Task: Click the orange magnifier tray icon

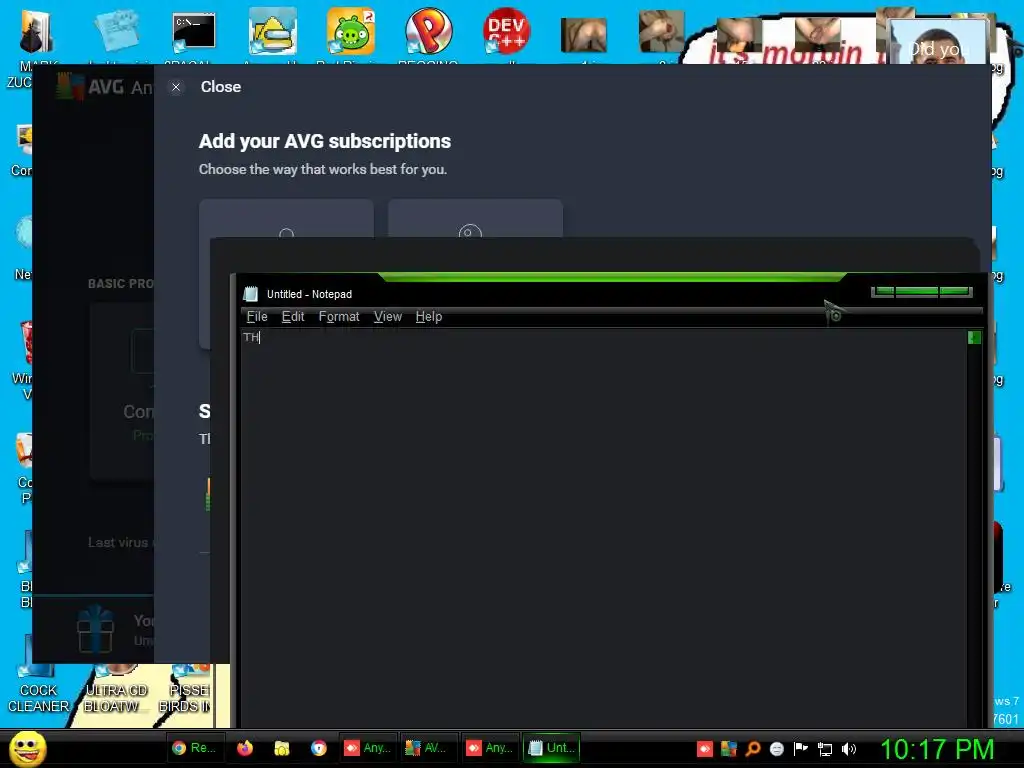Action: point(753,749)
